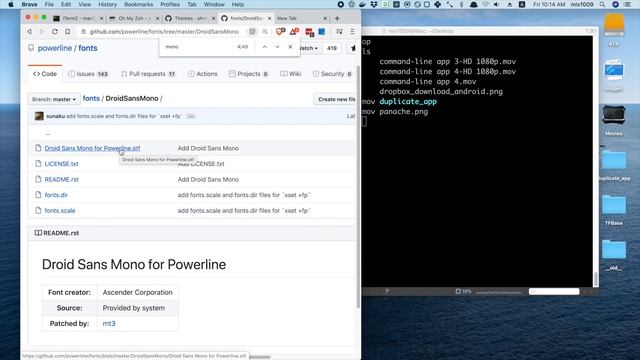Viewport: 640px width, 360px height.
Task: Switch to the Oh My Zsh browser tab
Action: (x=133, y=18)
